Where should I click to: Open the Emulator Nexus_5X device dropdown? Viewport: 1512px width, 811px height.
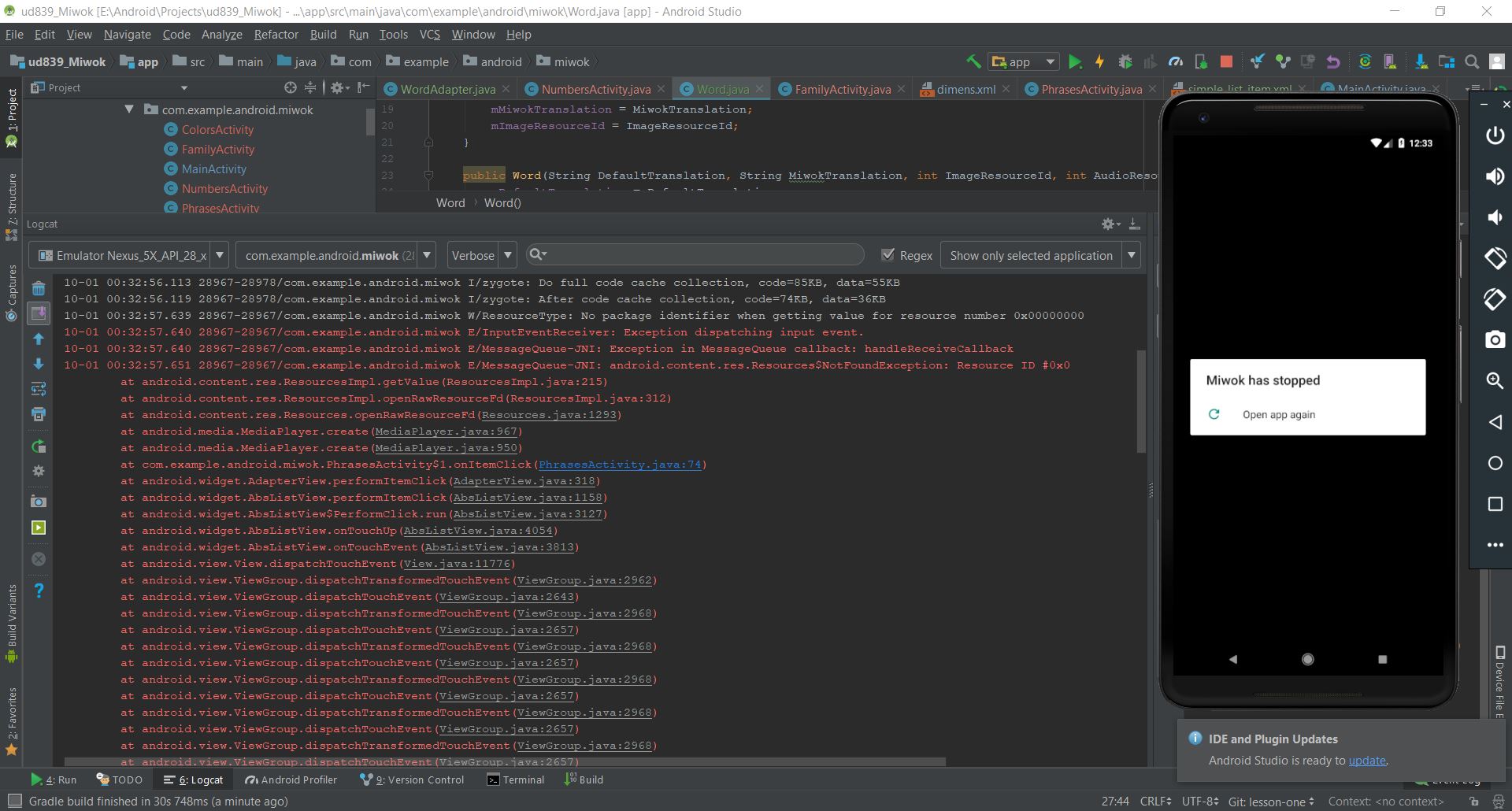coord(130,255)
